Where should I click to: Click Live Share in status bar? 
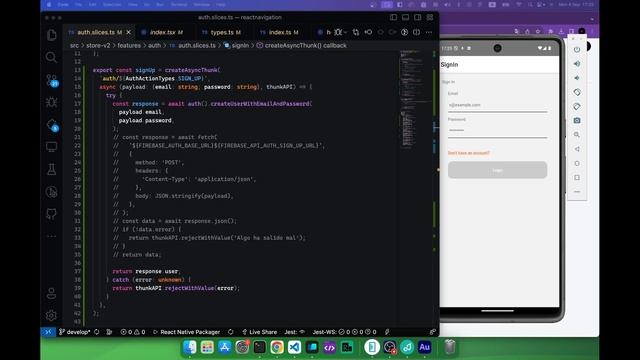point(260,332)
